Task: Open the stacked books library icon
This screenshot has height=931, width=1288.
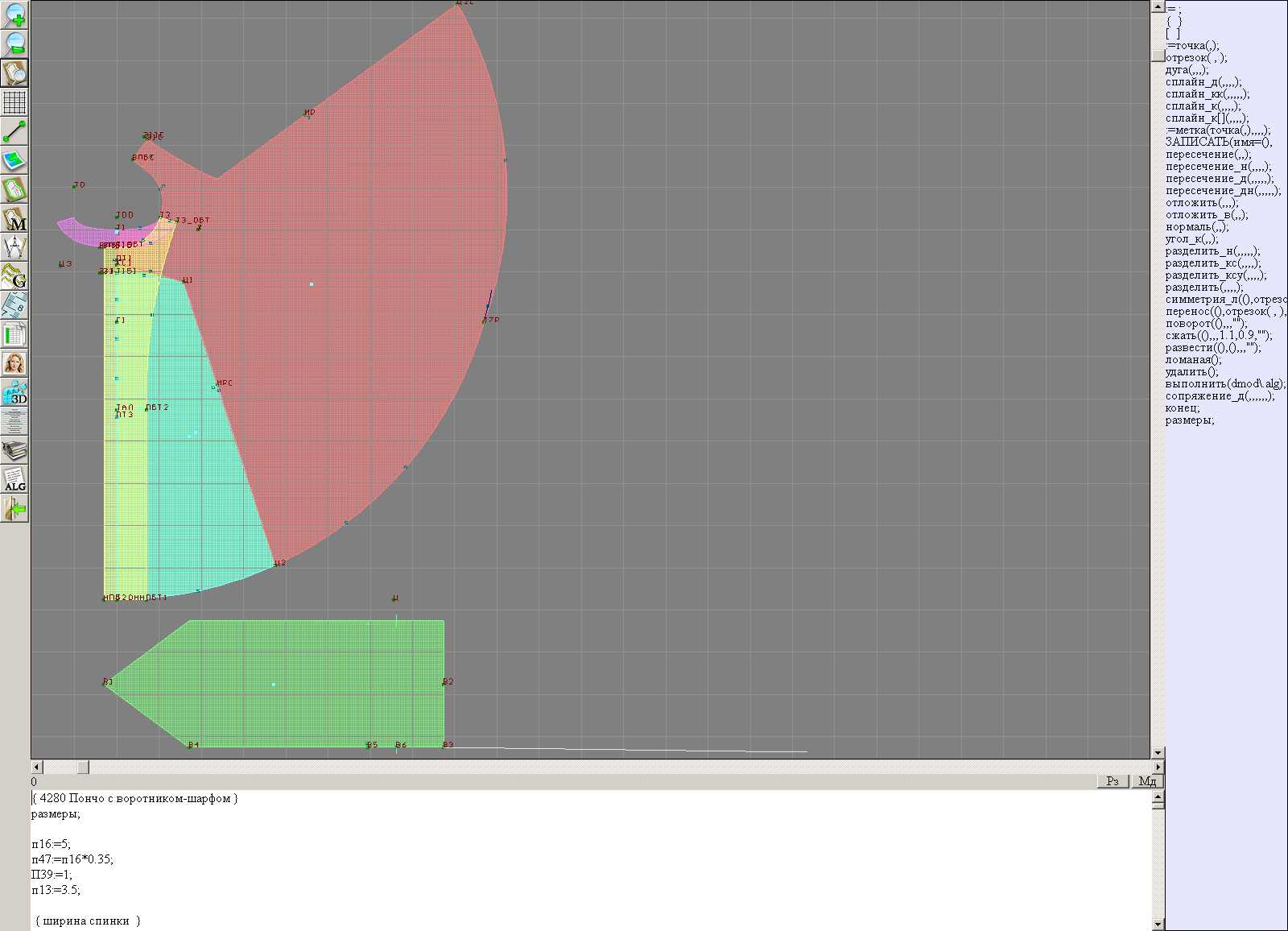Action: (x=14, y=450)
